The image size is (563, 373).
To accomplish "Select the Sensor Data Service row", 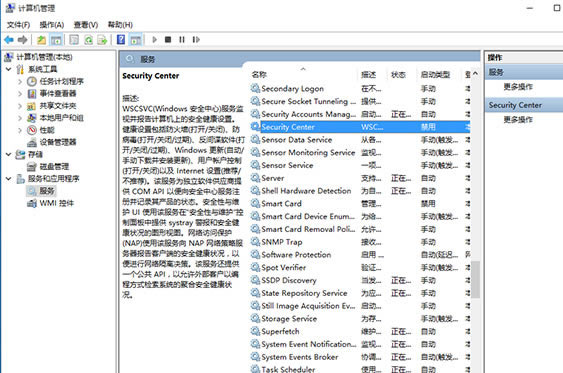I will point(360,140).
